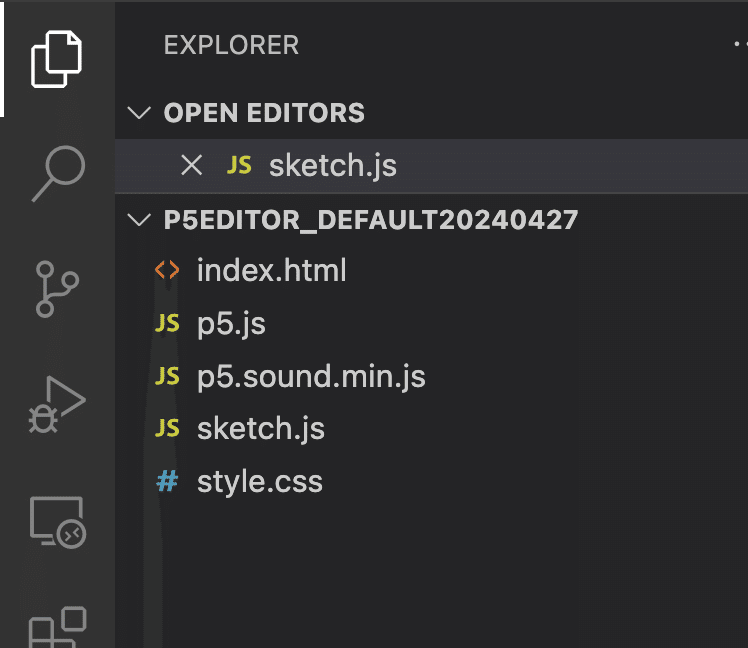This screenshot has height=648, width=748.
Task: Open p5.sound.min.js file
Action: (x=431, y=376)
